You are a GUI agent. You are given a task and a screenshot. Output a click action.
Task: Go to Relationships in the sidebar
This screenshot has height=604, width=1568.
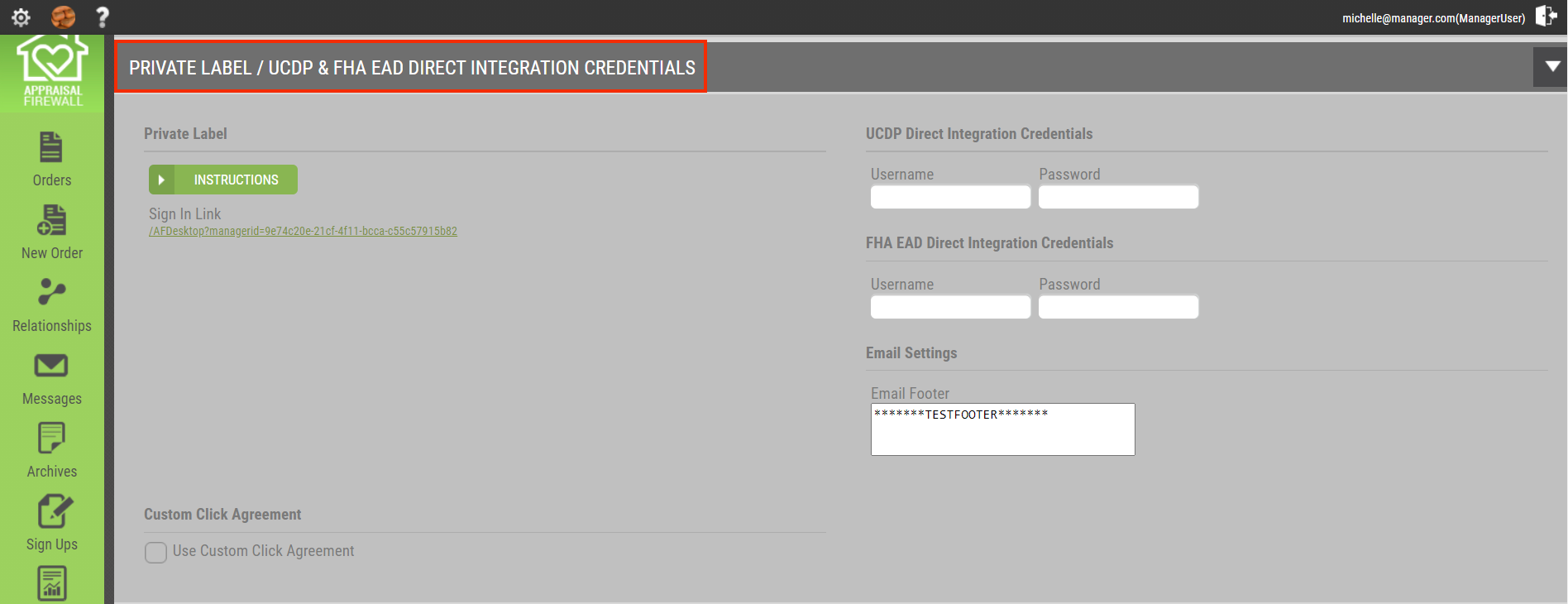coord(52,305)
